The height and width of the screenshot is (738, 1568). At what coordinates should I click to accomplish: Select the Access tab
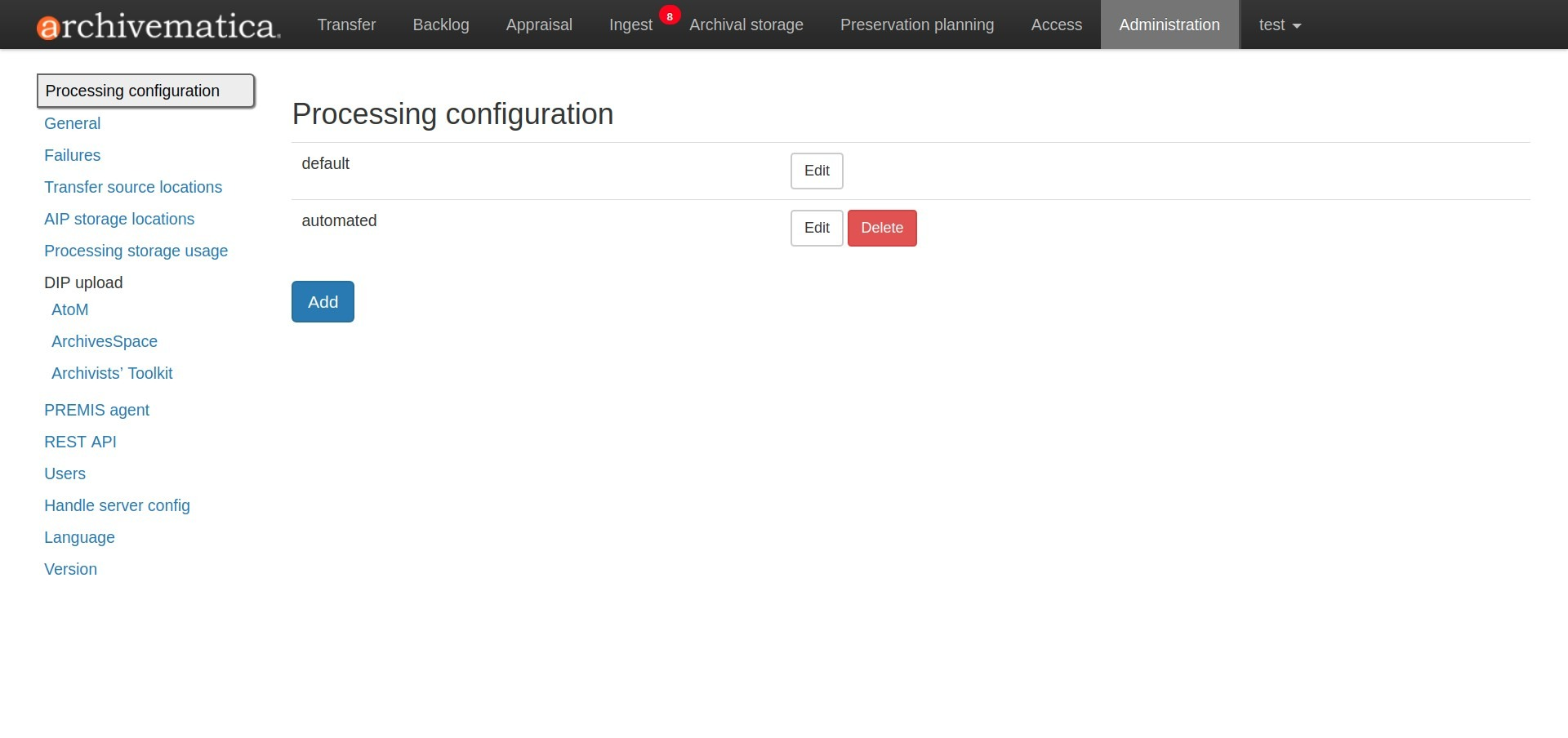(x=1056, y=25)
